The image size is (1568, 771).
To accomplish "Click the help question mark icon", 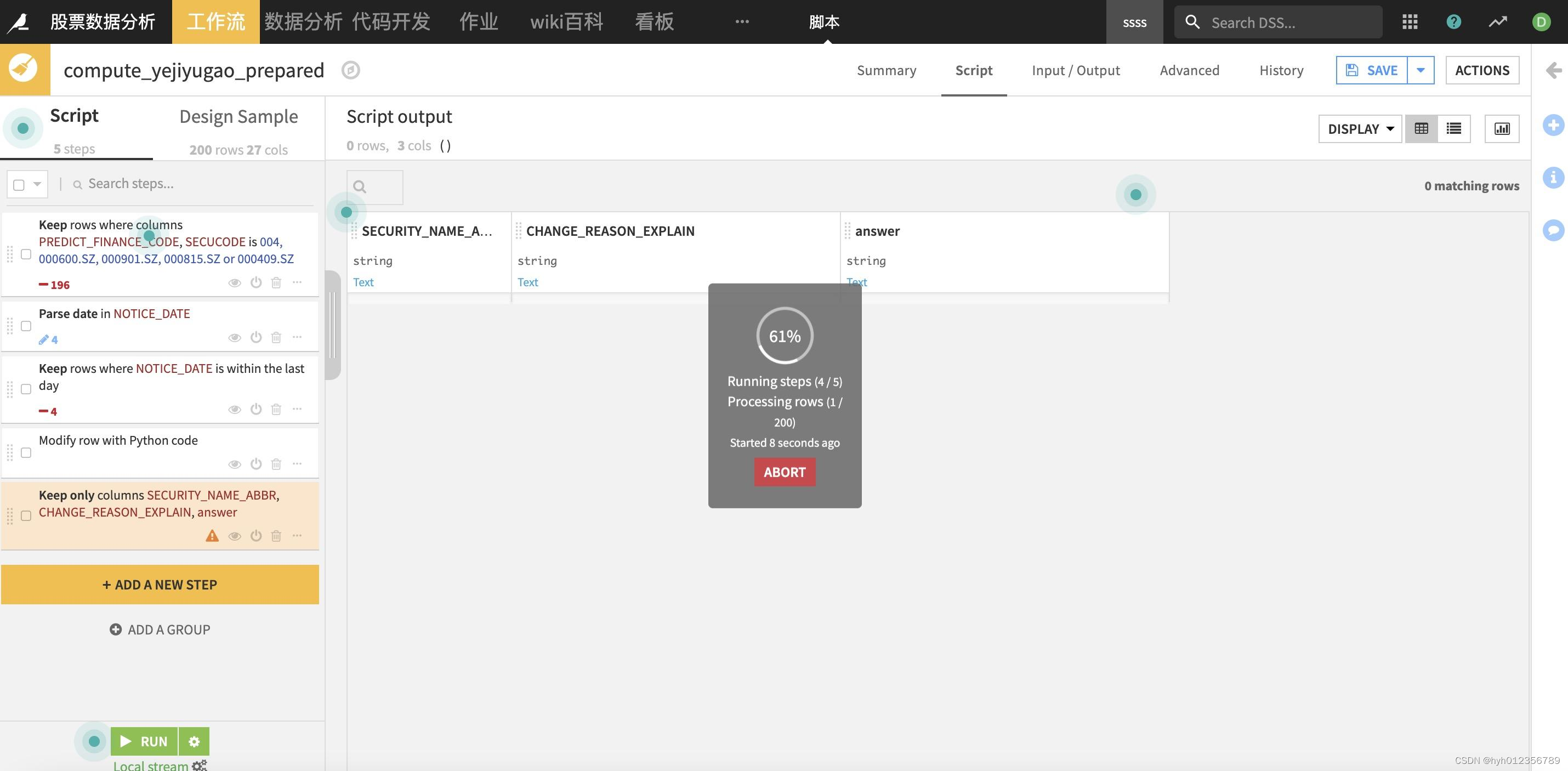I will (1453, 22).
